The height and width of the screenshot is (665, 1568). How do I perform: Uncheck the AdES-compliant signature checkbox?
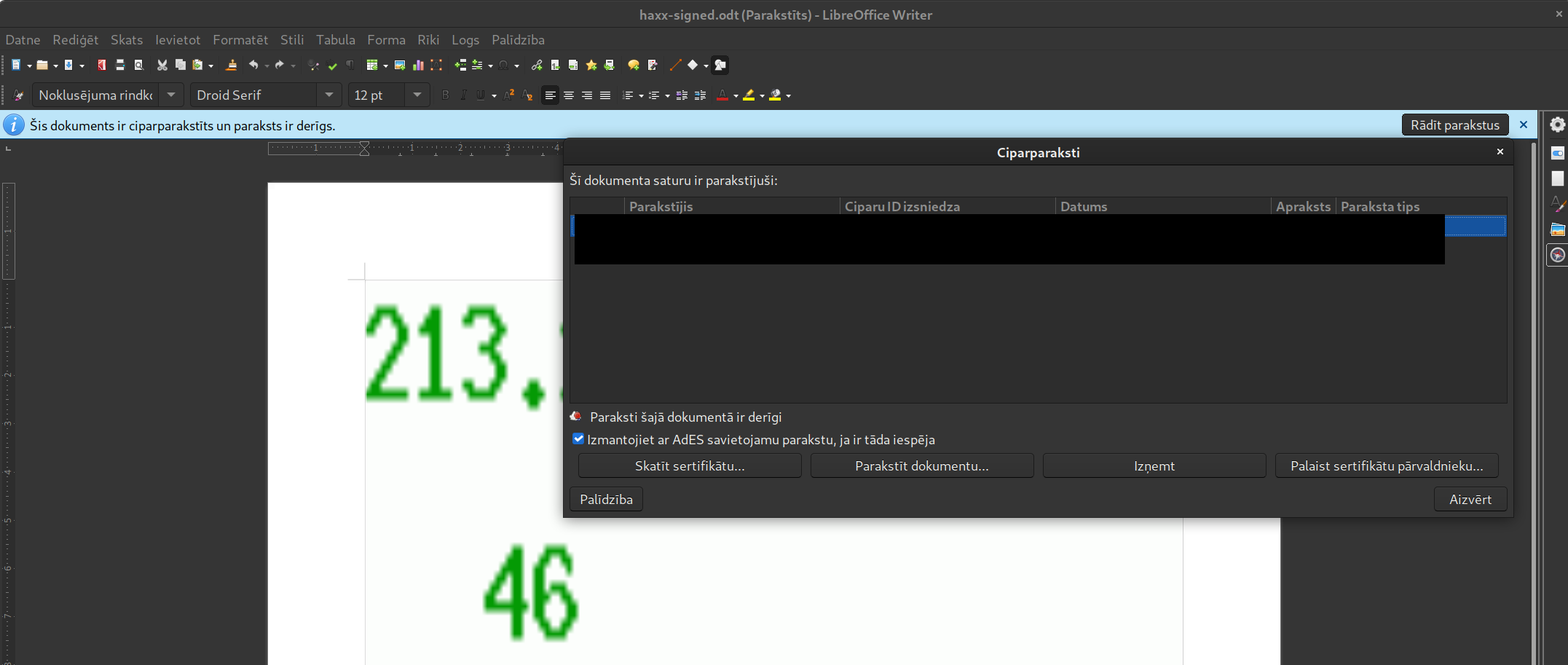pos(578,439)
